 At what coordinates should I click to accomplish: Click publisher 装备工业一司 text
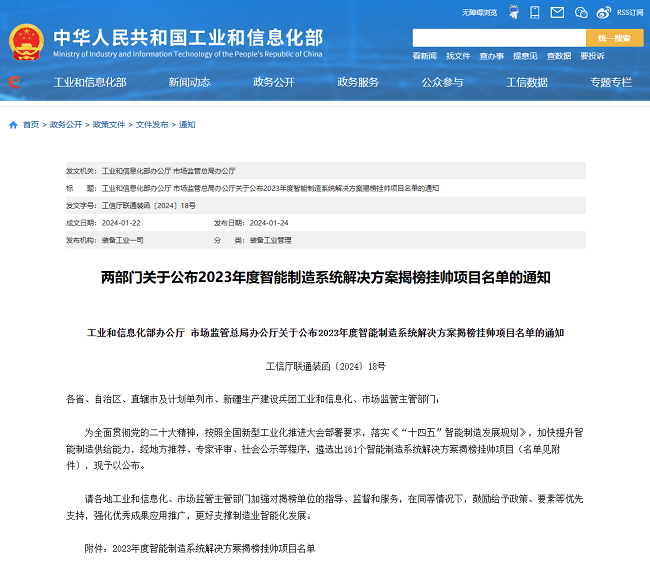123,240
